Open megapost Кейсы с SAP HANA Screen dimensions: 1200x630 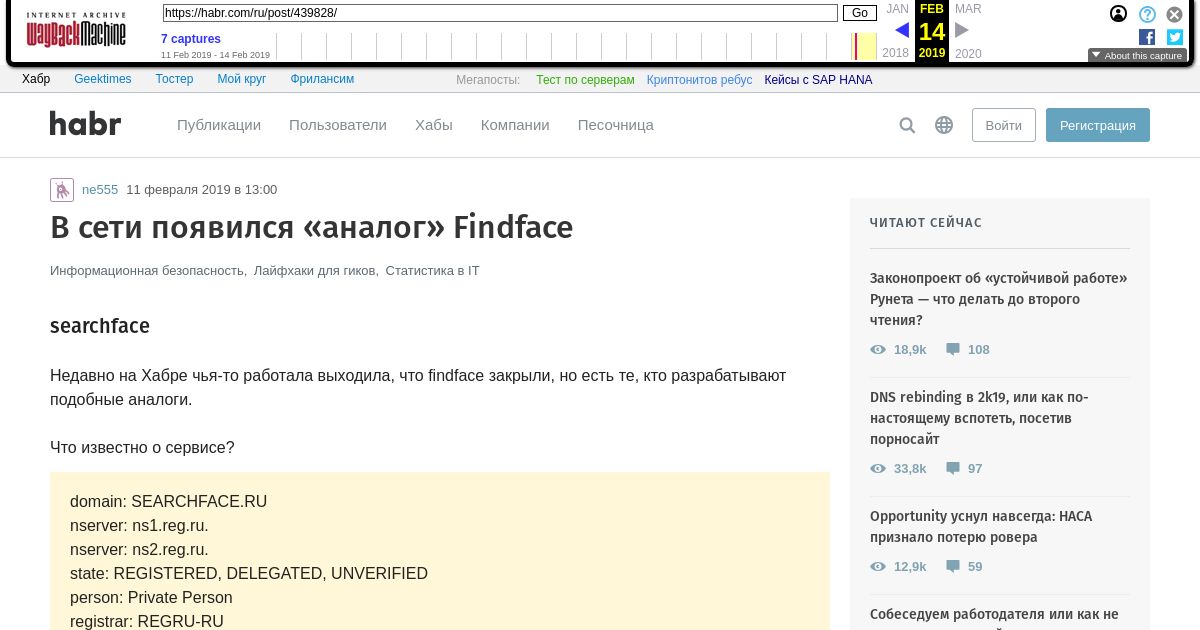click(818, 80)
